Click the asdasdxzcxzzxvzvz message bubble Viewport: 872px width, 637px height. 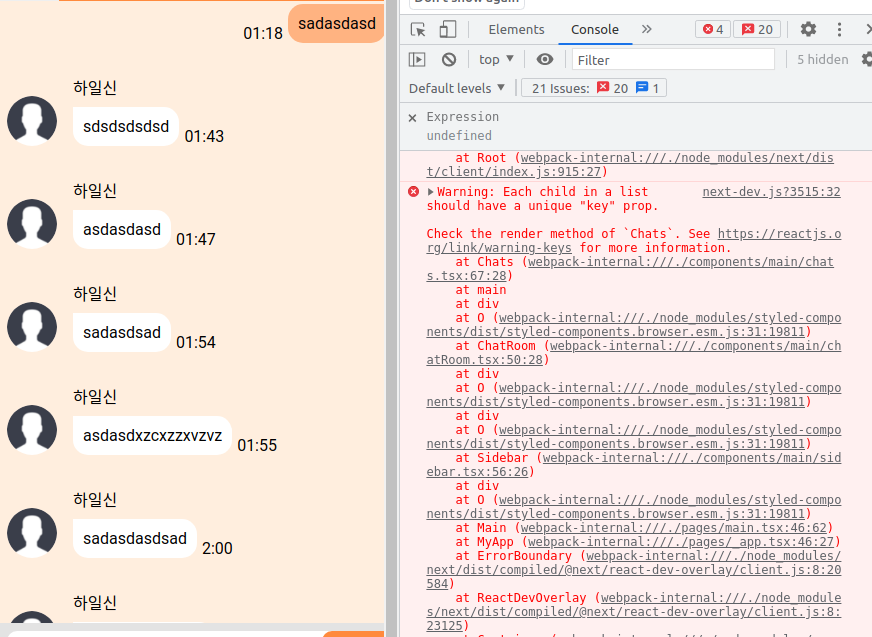152,435
